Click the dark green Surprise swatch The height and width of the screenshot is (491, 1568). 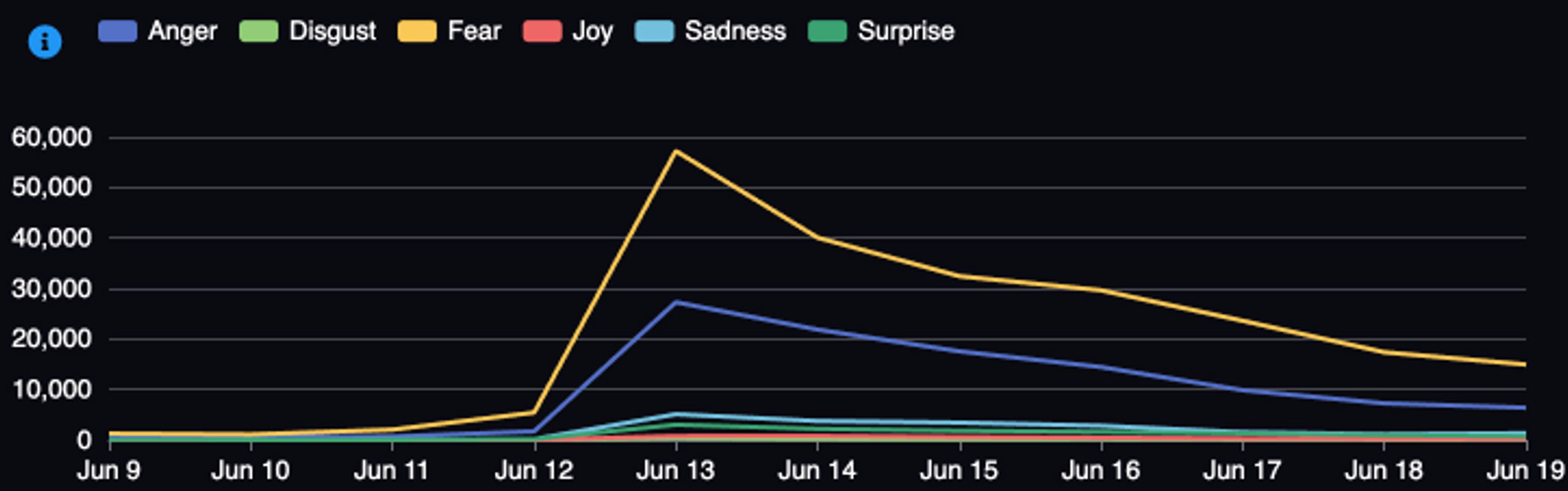pyautogui.click(x=827, y=31)
